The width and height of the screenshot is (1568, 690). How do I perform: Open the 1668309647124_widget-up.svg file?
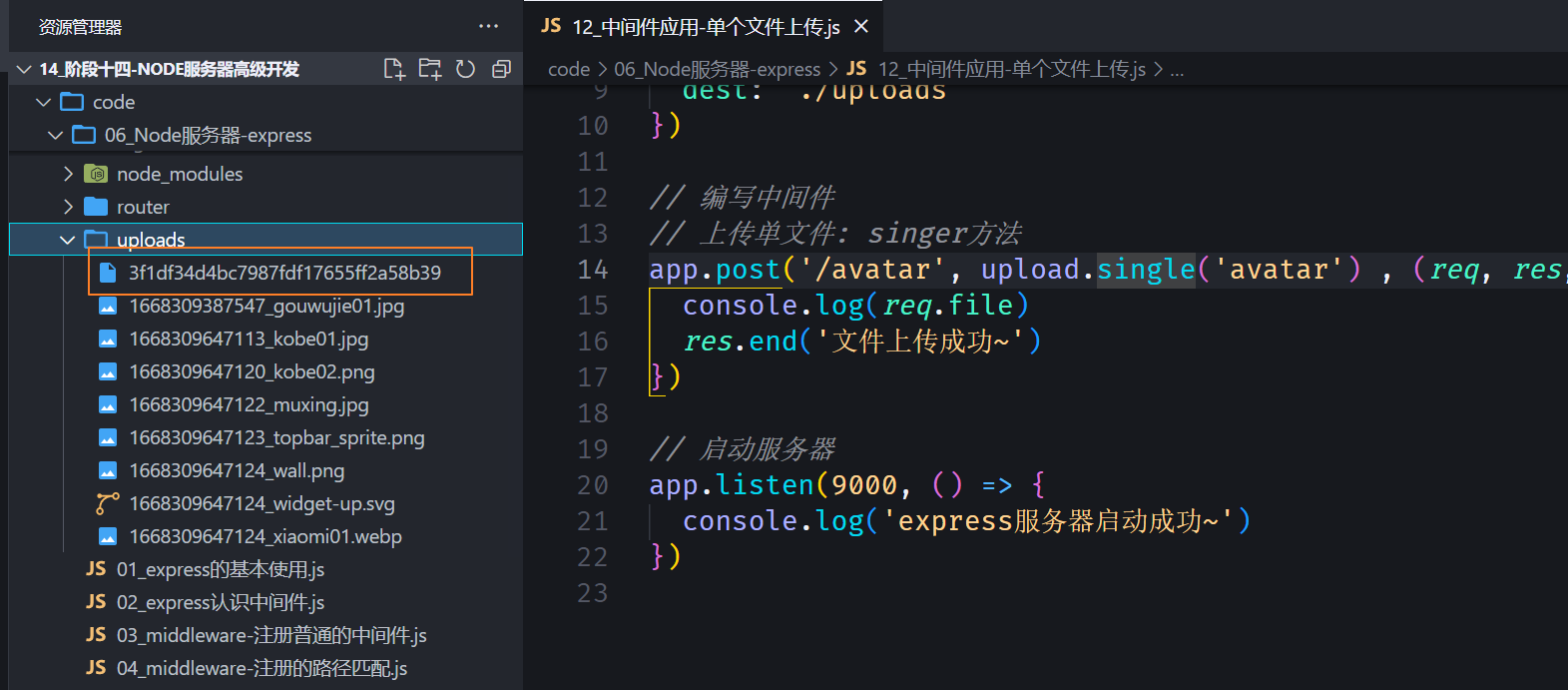261,503
